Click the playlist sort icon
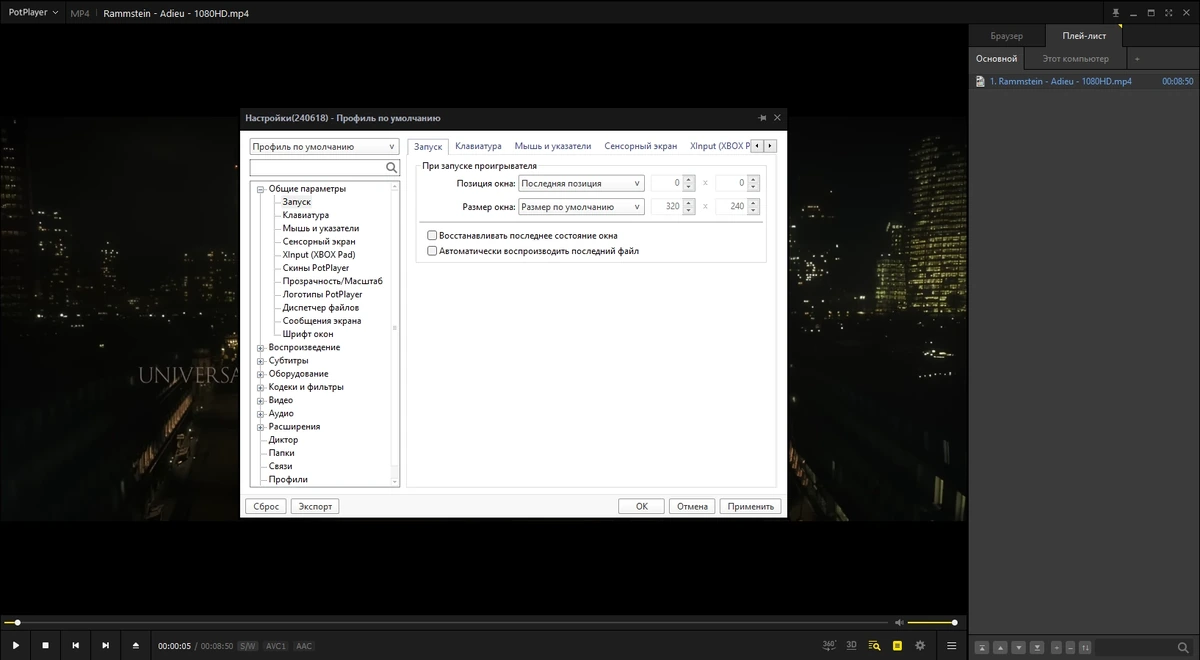Image resolution: width=1200 pixels, height=660 pixels. 1085,648
